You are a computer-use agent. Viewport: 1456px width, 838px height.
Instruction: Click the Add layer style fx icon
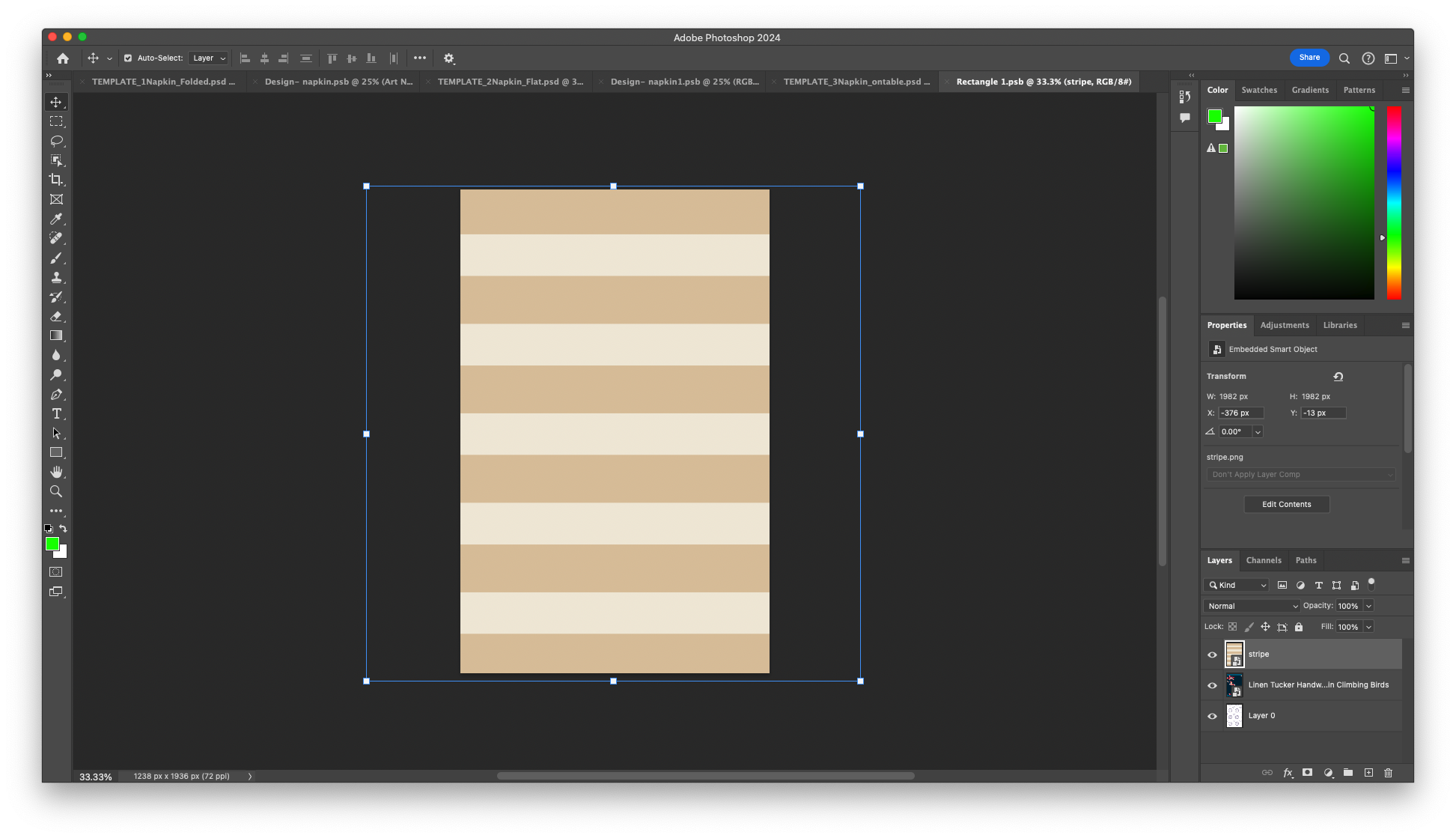[1288, 772]
